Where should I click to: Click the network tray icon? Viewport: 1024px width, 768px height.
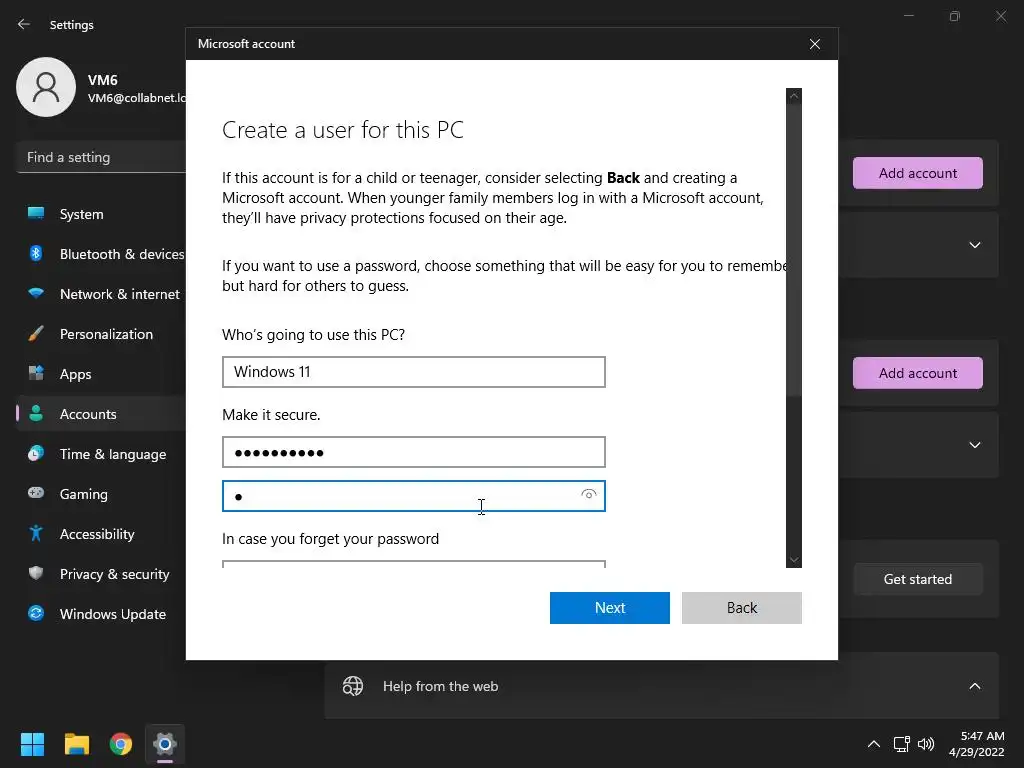click(902, 744)
